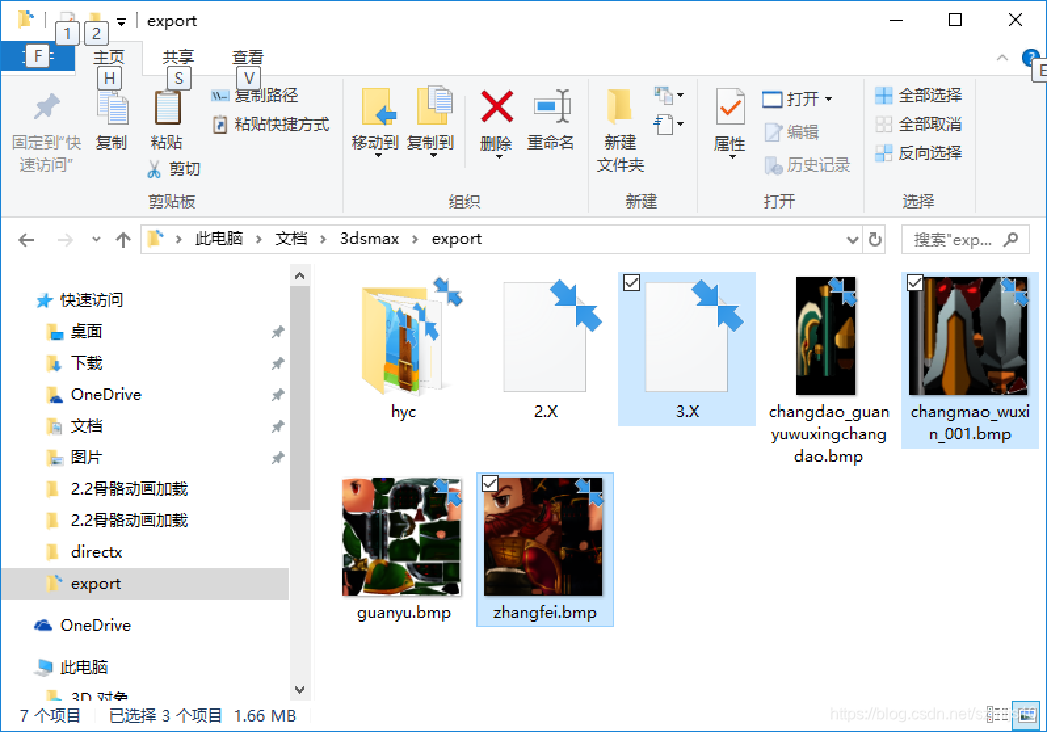
Task: Click the New folder (新建文件夹) icon
Action: 619,107
